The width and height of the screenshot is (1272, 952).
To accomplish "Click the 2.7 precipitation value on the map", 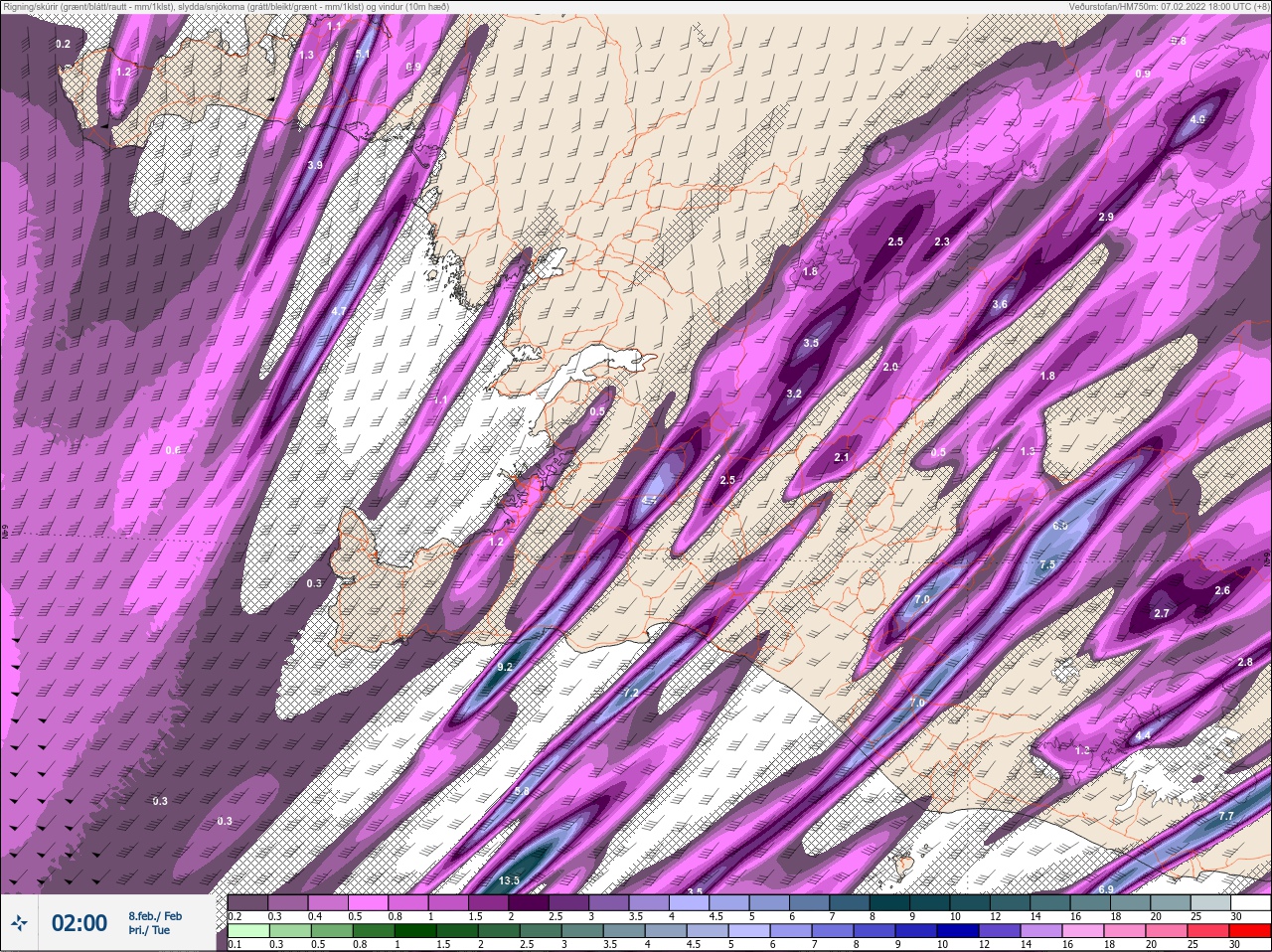I will 1162,613.
